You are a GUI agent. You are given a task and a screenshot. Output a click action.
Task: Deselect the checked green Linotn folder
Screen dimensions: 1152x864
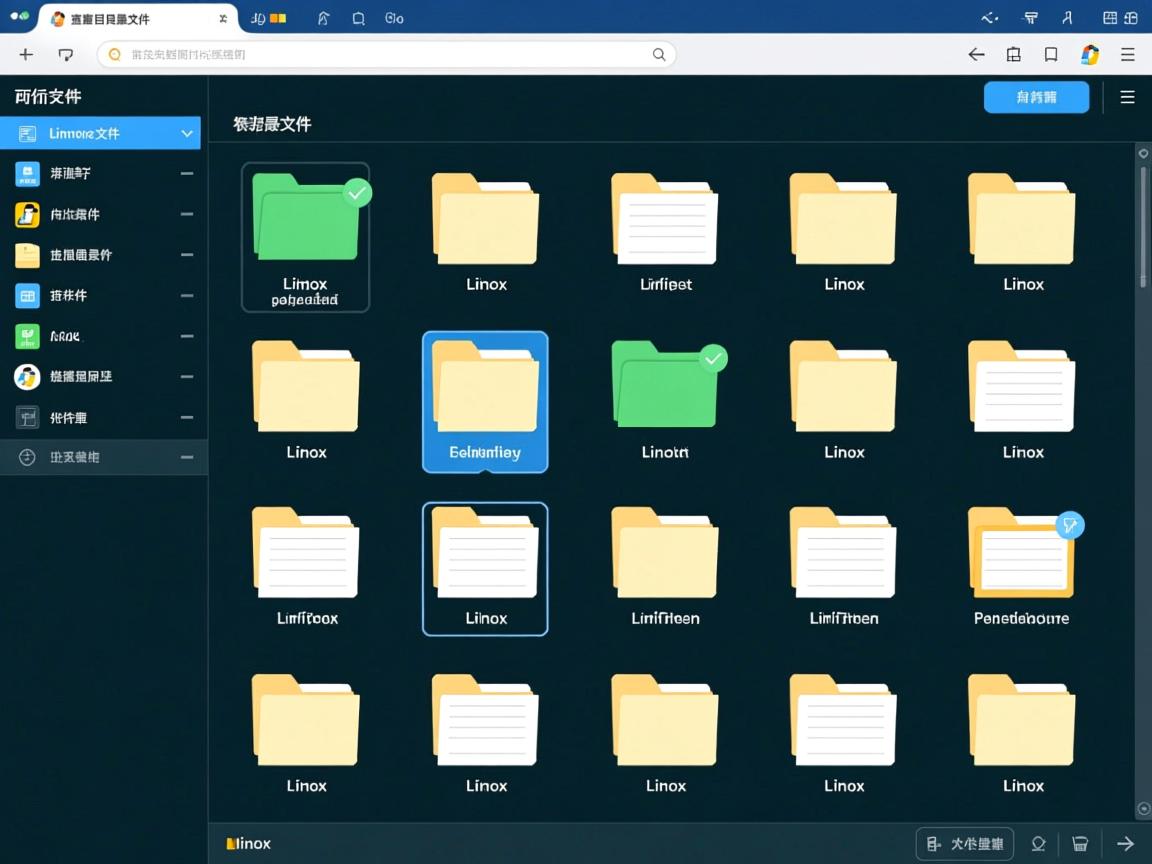714,358
